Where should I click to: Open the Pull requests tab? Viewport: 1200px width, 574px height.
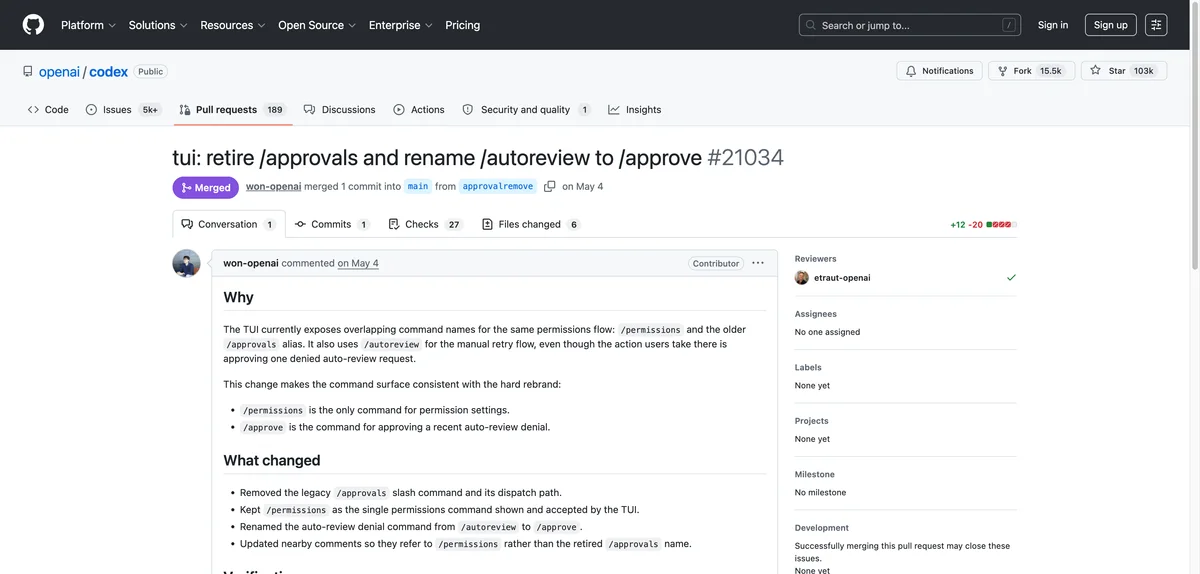[232, 110]
